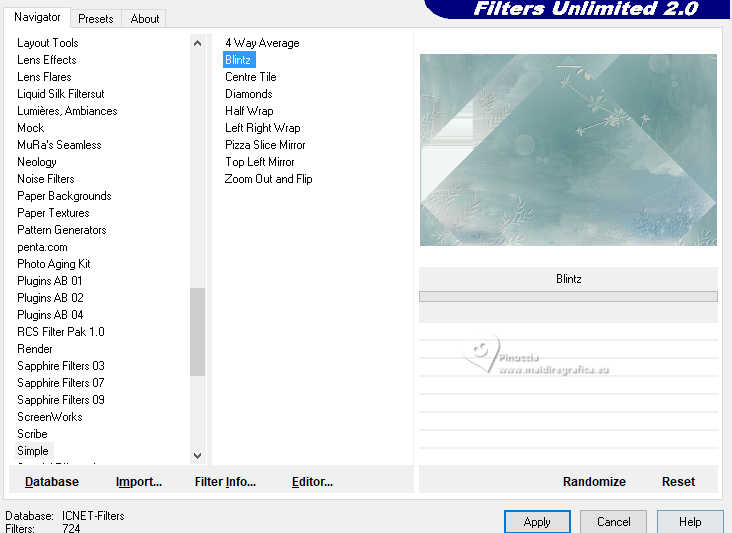Open Noise Filters category

pyautogui.click(x=46, y=179)
